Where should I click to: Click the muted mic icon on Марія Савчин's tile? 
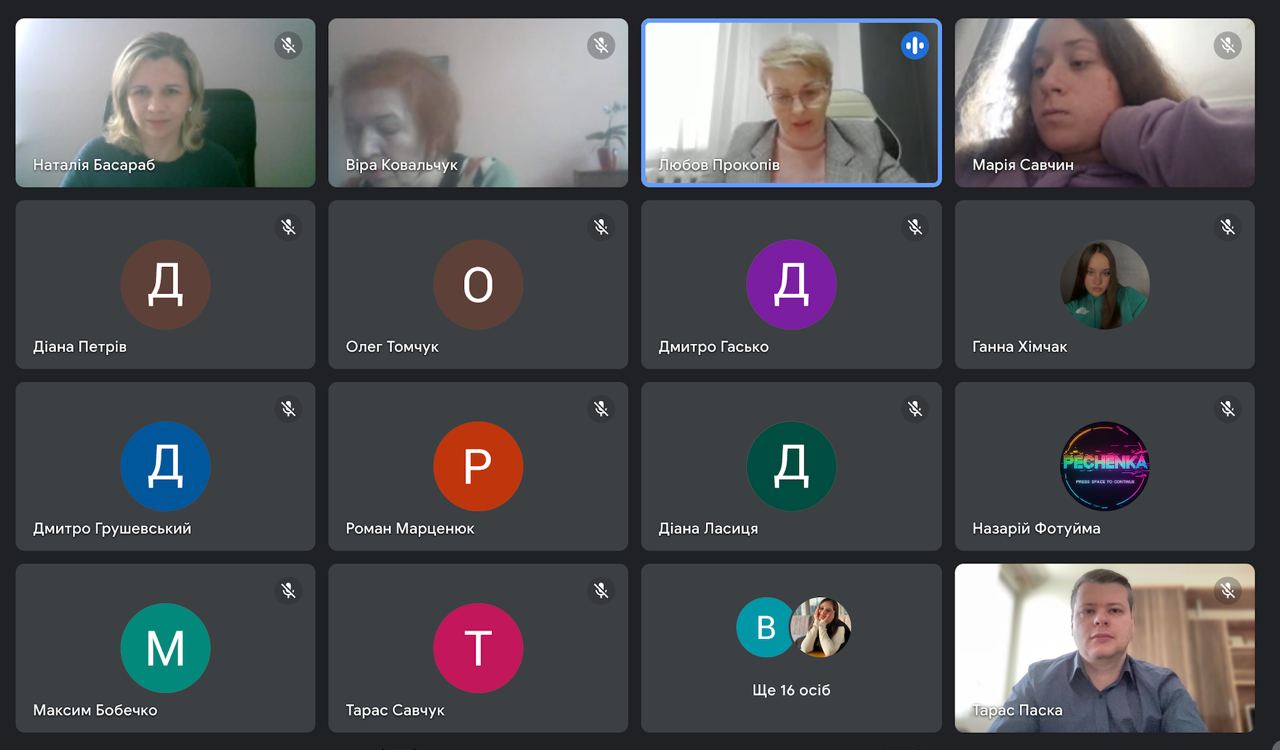tap(1227, 45)
